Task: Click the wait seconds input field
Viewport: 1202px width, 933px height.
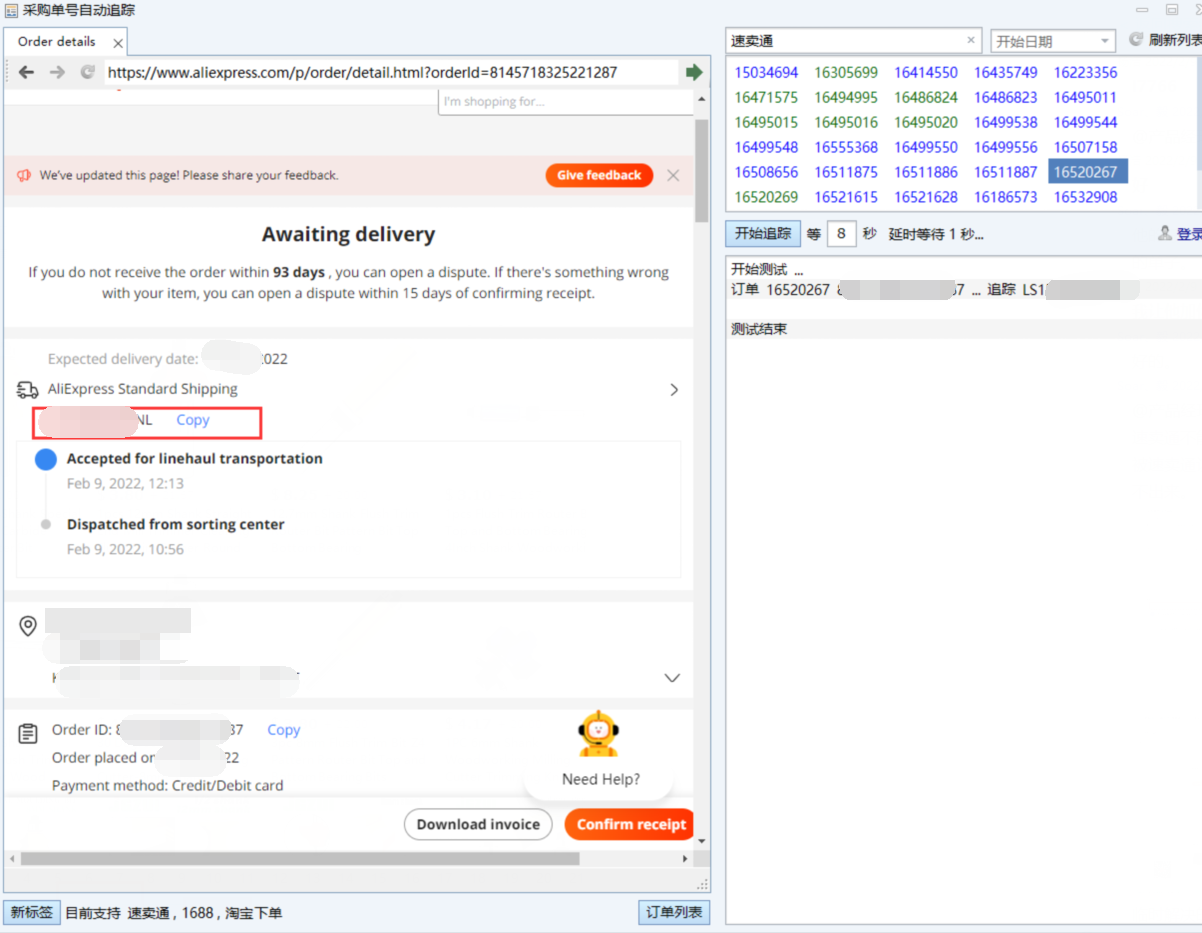Action: (x=841, y=234)
